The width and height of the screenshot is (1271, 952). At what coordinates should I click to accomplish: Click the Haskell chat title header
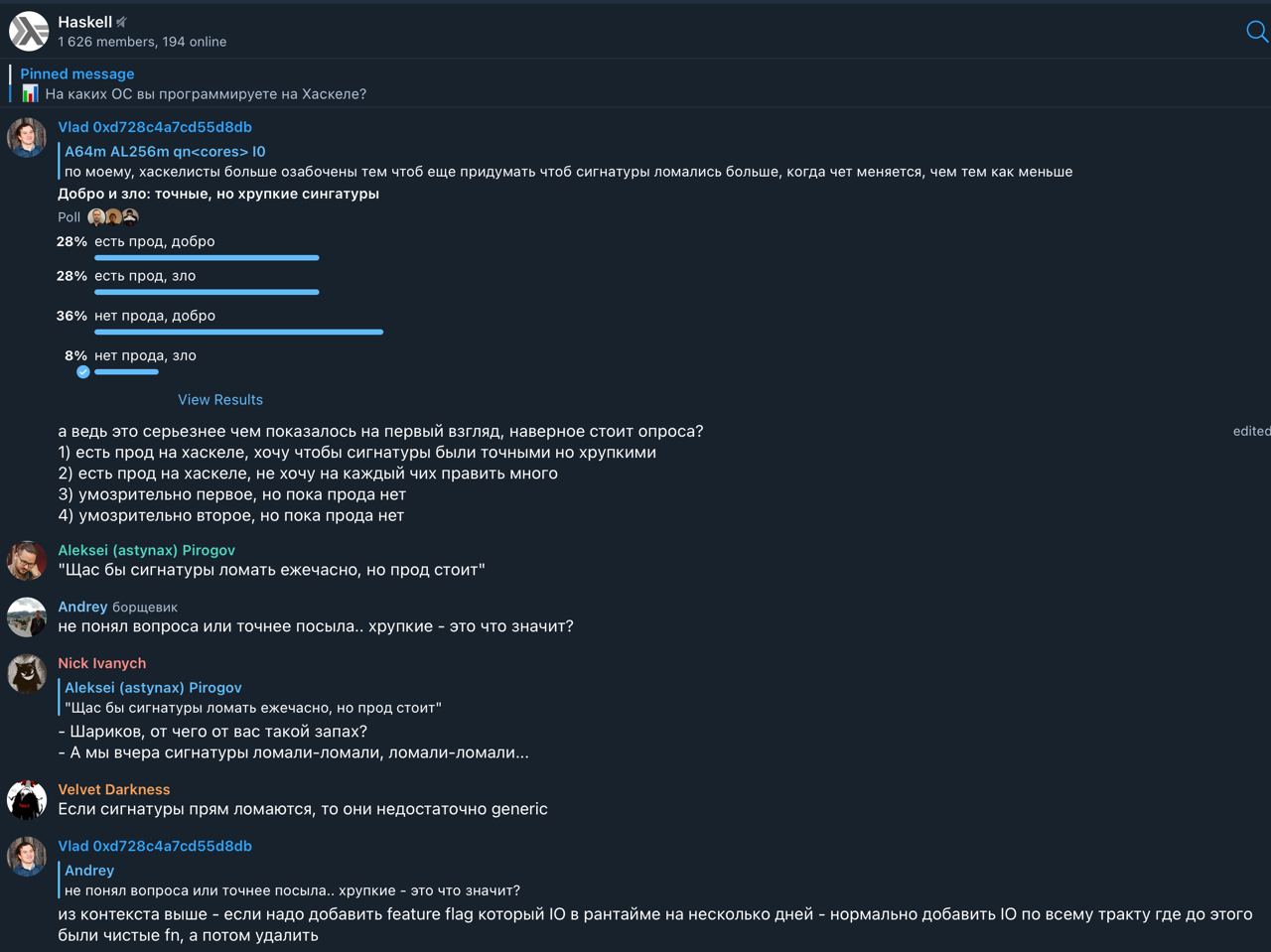point(85,22)
